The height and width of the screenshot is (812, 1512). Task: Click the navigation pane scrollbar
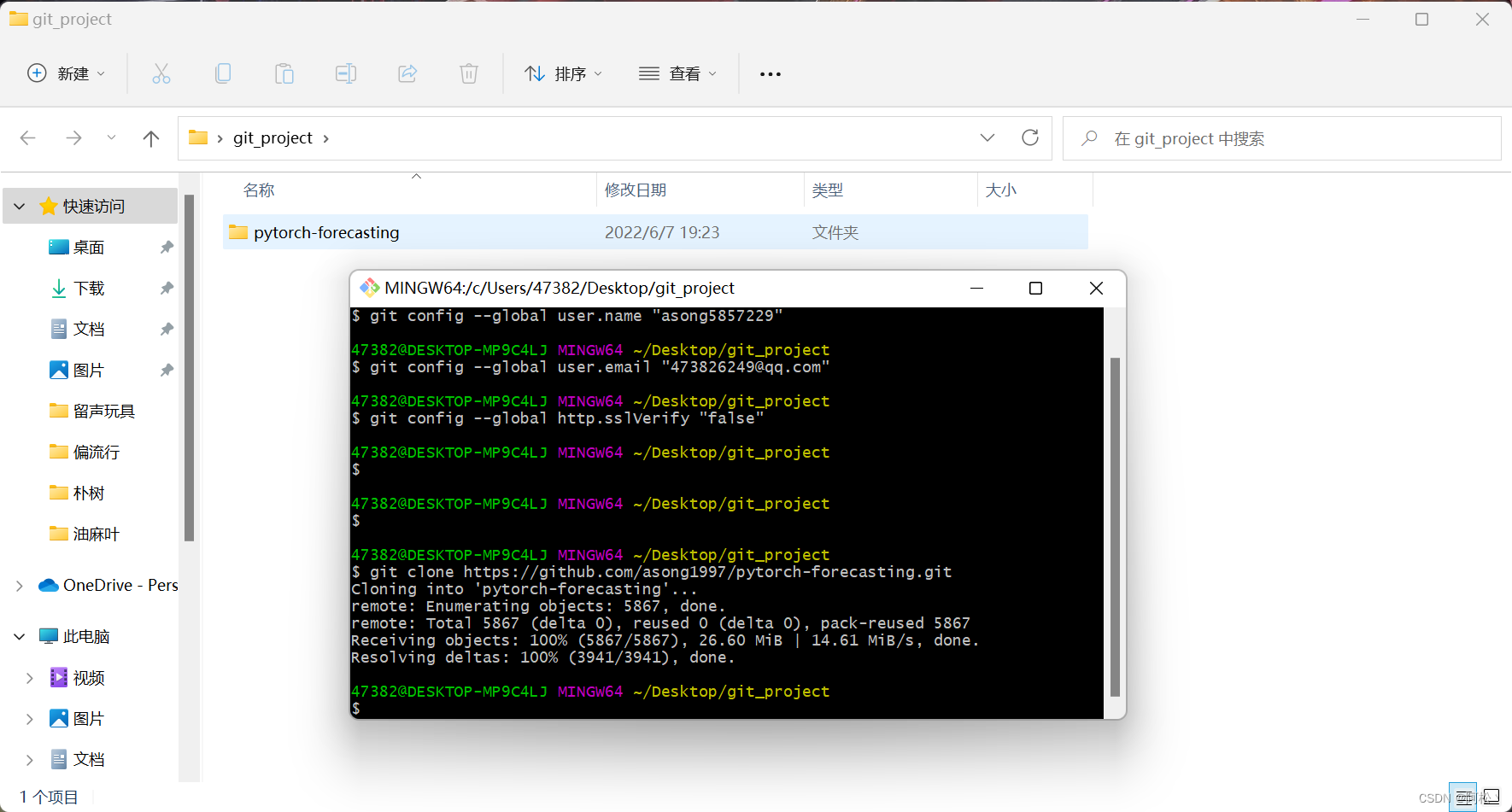(x=190, y=367)
